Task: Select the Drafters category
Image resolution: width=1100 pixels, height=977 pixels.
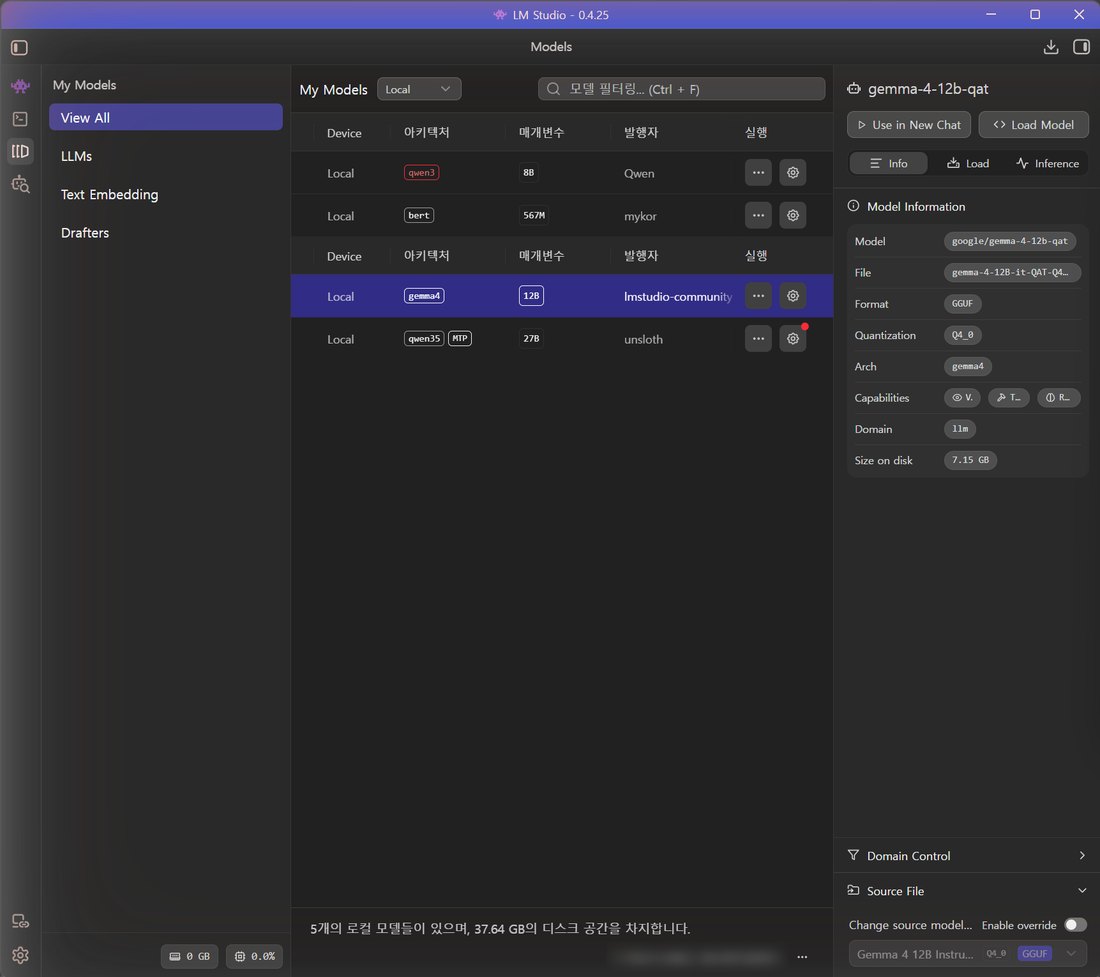Action: 166,232
